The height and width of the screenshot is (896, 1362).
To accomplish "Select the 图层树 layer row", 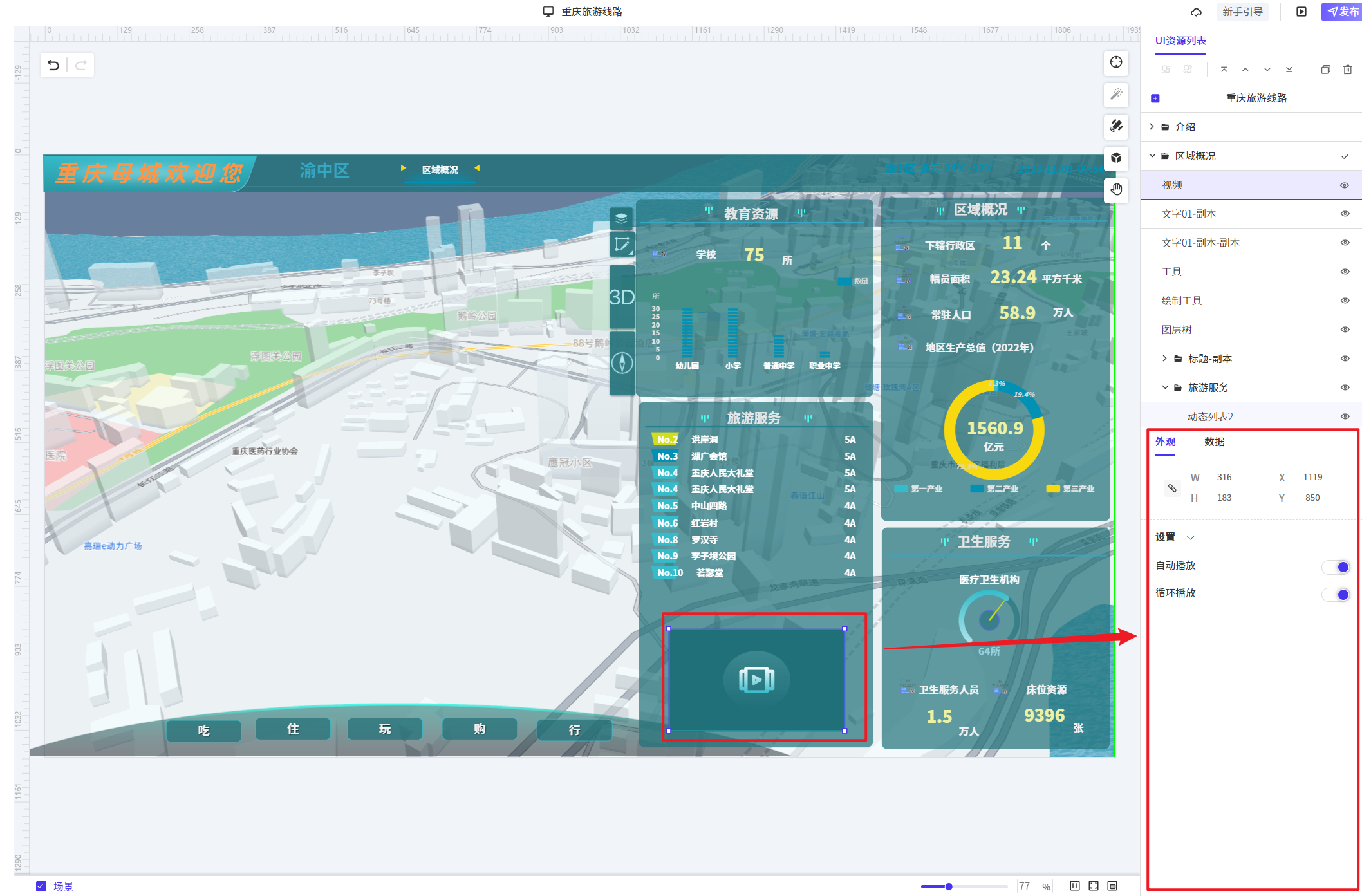I will (x=1251, y=330).
